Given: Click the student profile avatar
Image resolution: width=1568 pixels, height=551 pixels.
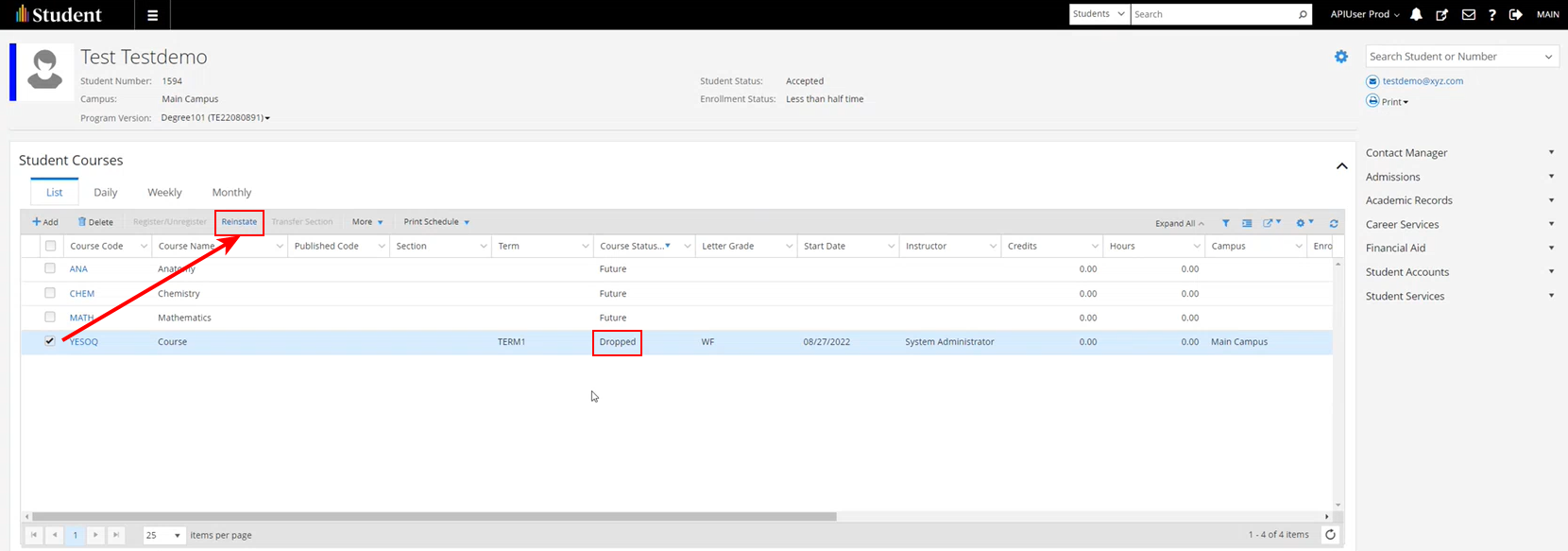Looking at the screenshot, I should (45, 72).
